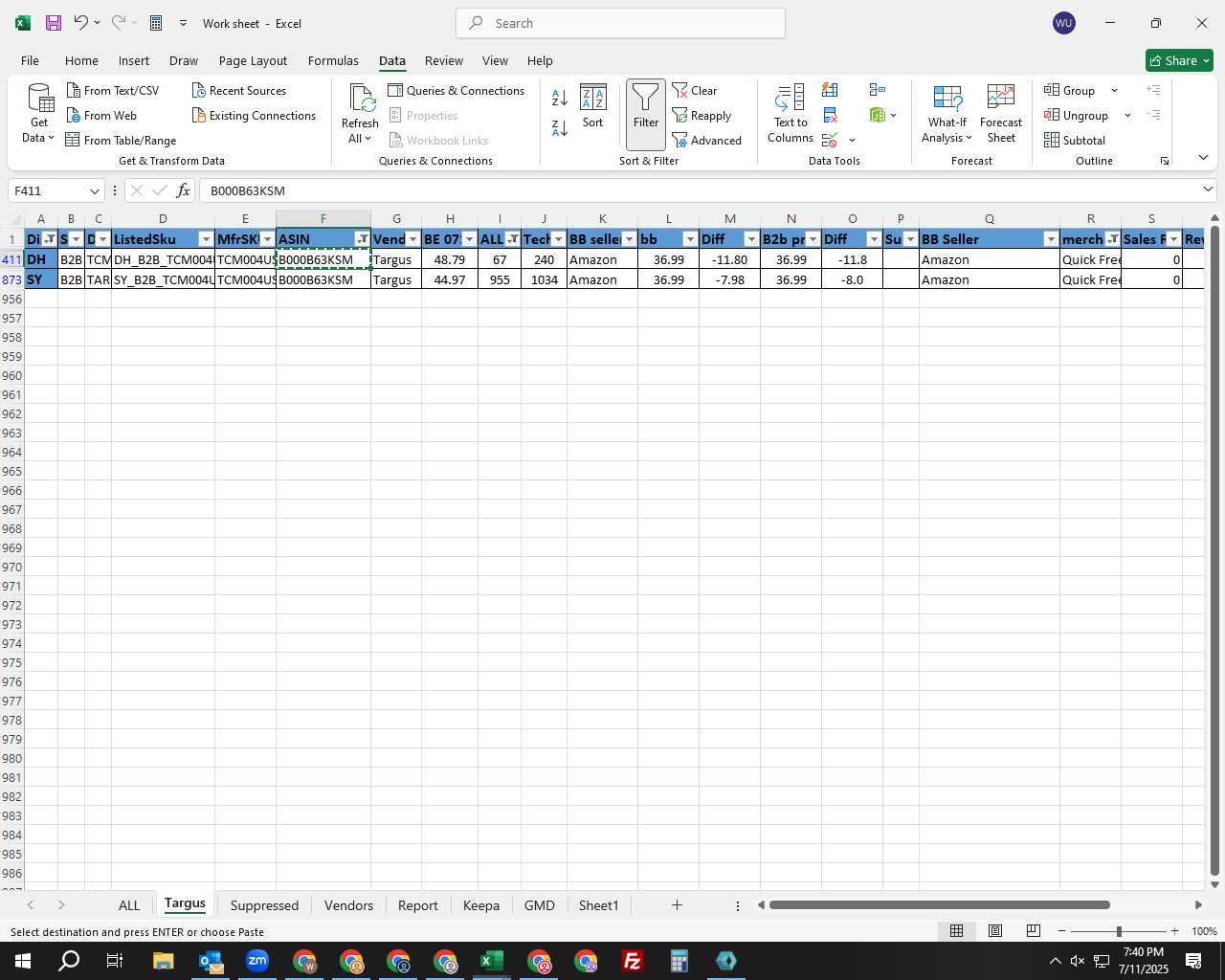This screenshot has height=980, width=1225.
Task: Expand the Name Box dropdown
Action: coord(94,190)
